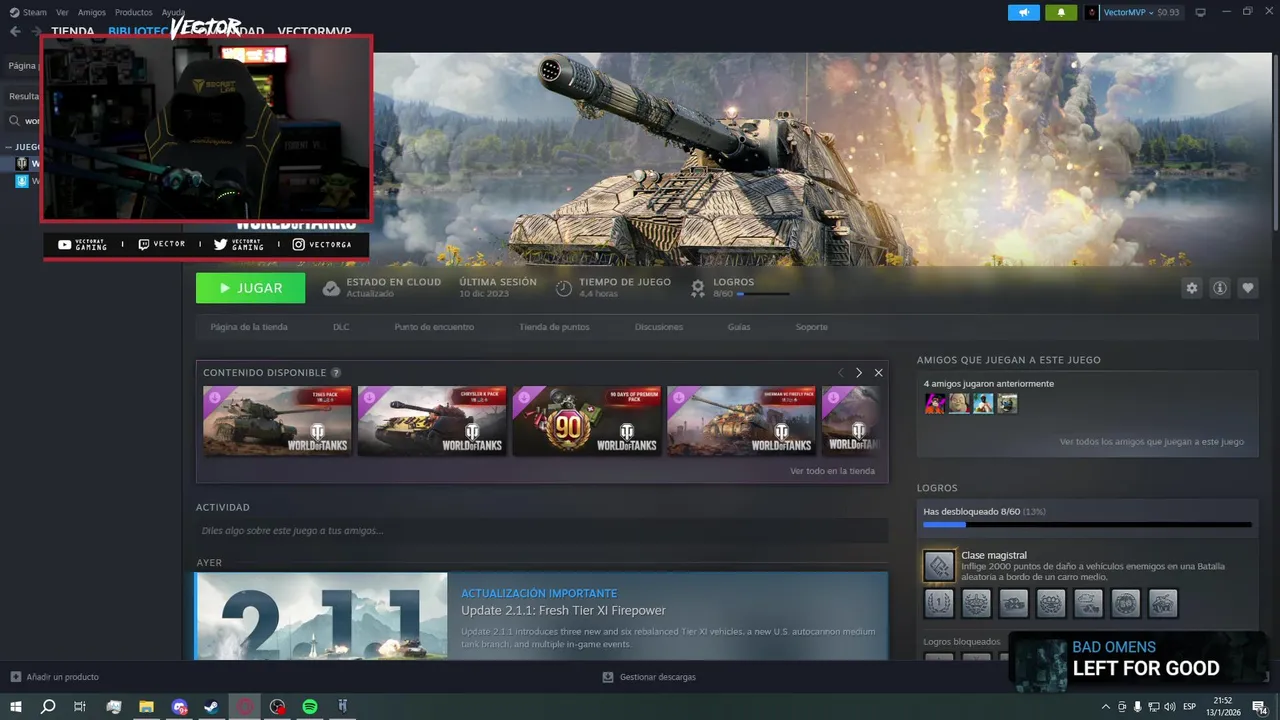Click Ver todos los amigos que juegan link

coord(1152,441)
